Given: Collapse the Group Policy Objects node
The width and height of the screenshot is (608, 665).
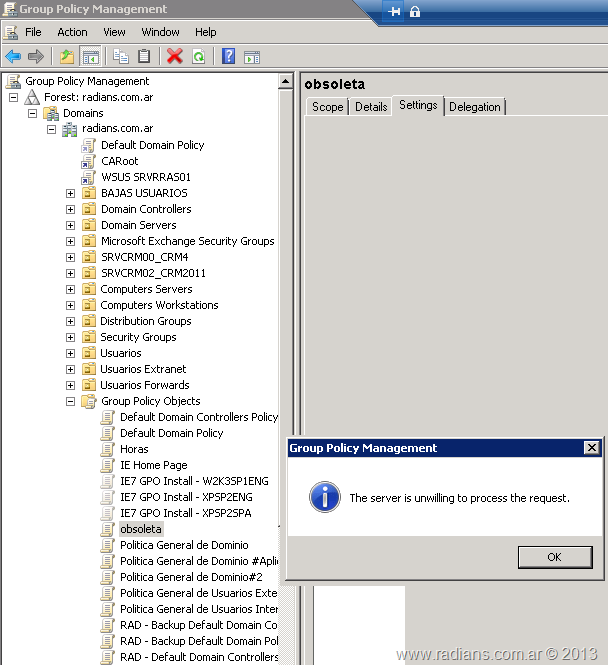Looking at the screenshot, I should pyautogui.click(x=71, y=401).
